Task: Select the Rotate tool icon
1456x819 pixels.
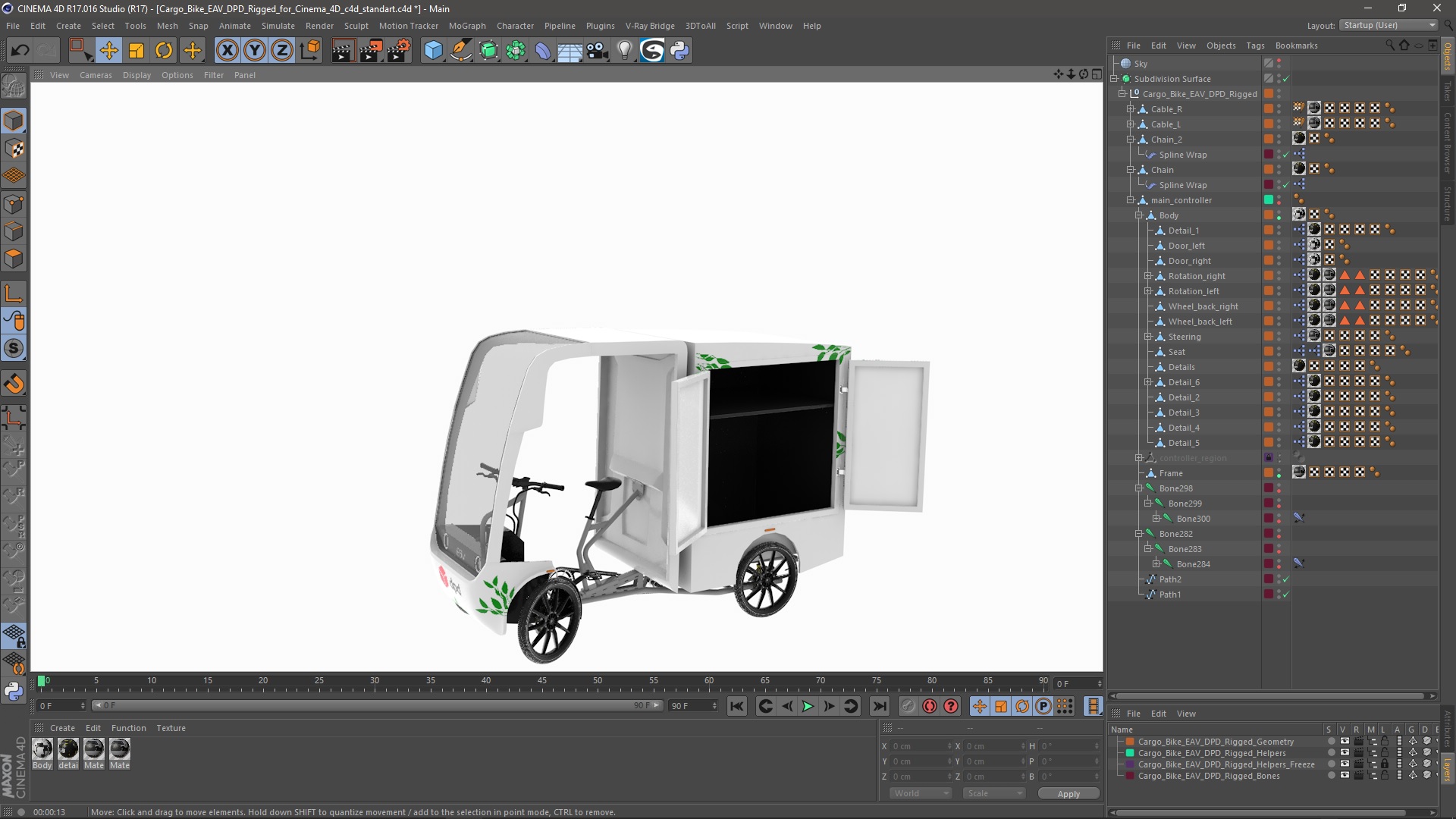Action: [x=164, y=51]
